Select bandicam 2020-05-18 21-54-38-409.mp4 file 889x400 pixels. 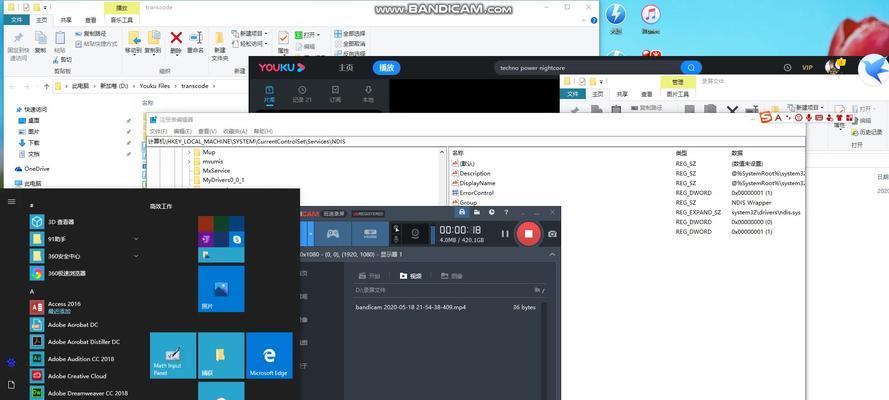[x=410, y=307]
